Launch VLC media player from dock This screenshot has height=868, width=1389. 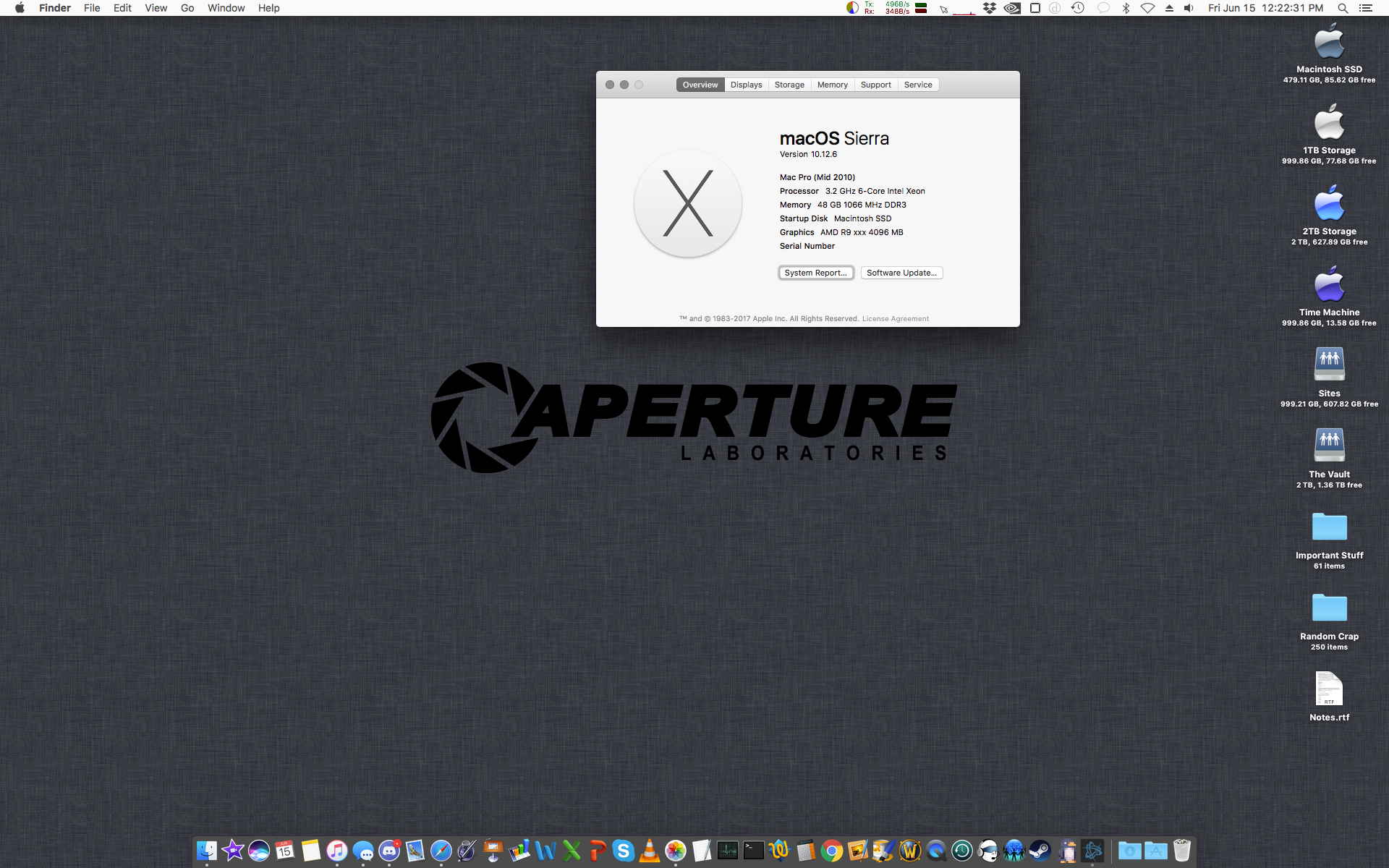pyautogui.click(x=650, y=851)
